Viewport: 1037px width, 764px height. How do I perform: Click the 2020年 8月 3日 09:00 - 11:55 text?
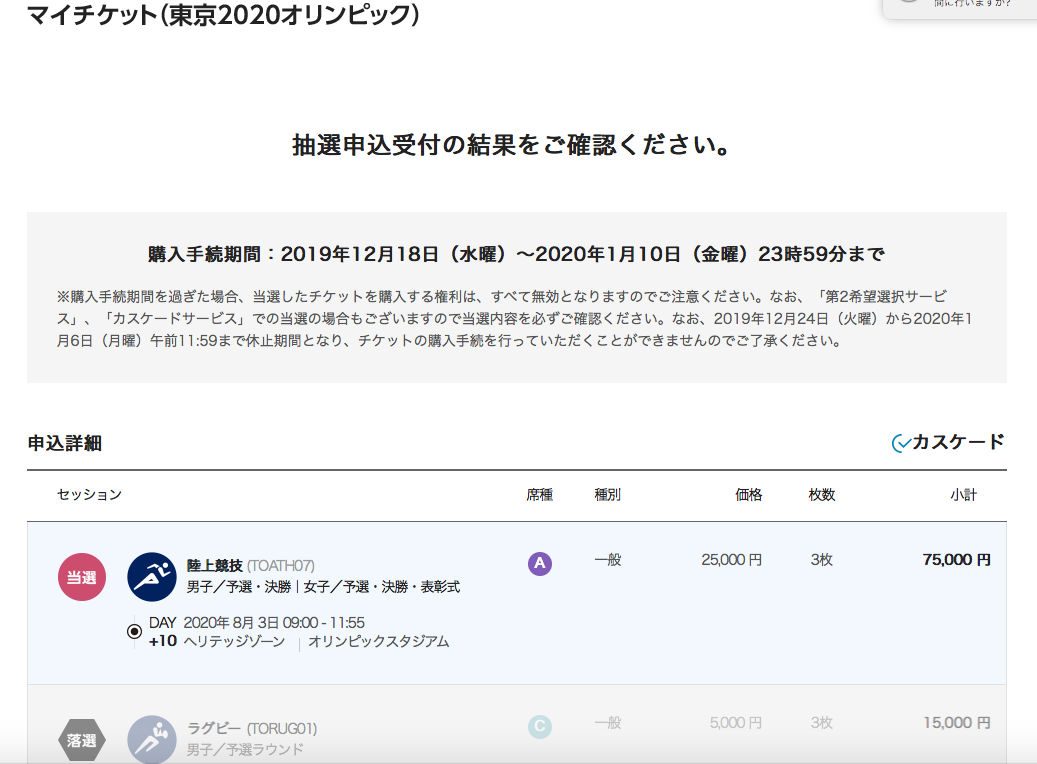pos(274,622)
